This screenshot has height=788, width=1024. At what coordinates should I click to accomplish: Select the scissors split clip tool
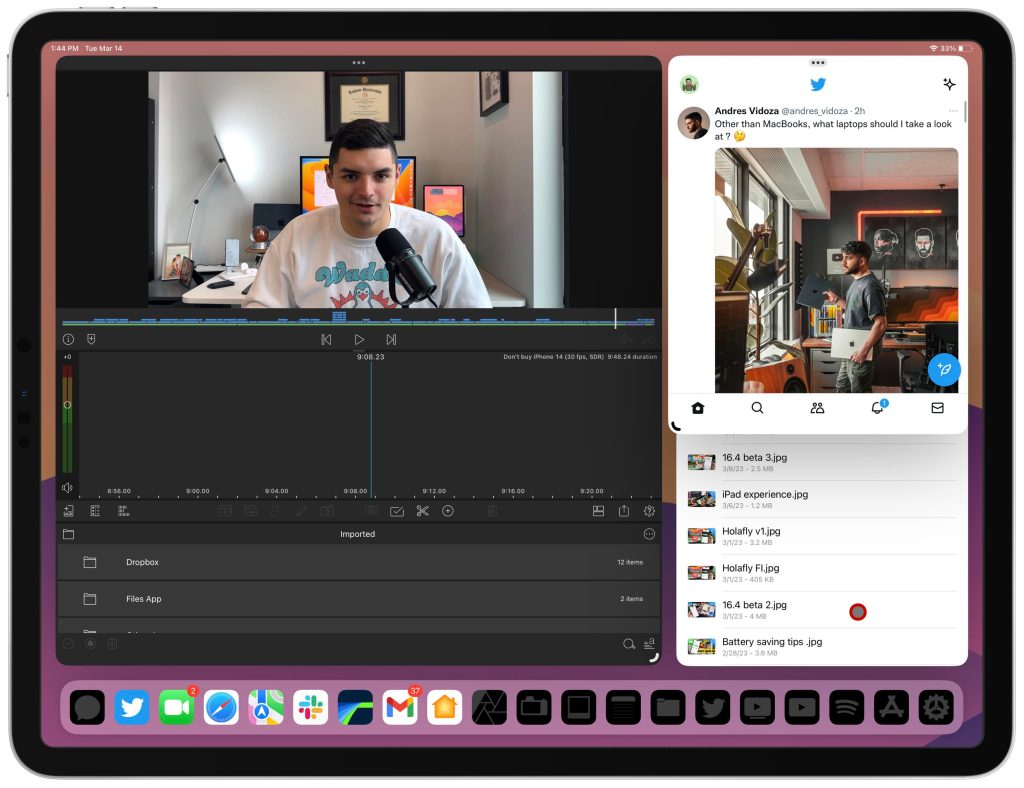(422, 511)
